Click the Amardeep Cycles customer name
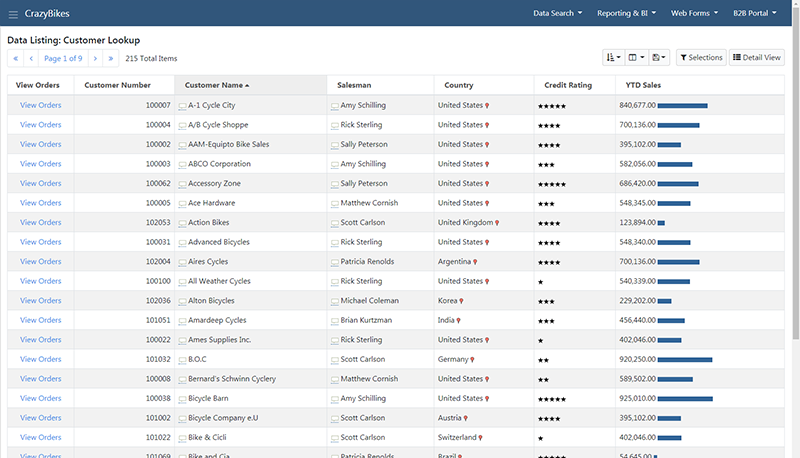The width and height of the screenshot is (800, 458). pos(217,320)
